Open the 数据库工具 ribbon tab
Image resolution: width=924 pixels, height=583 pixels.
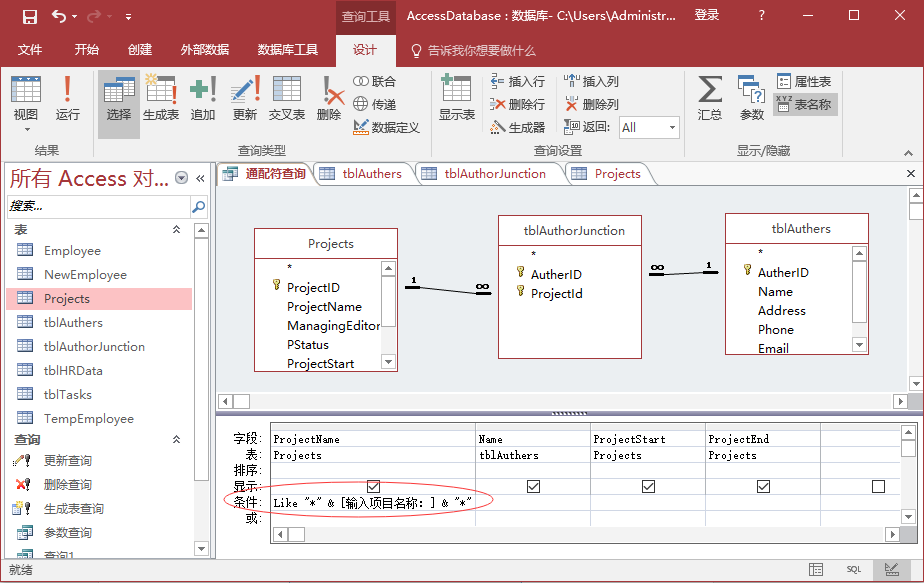coord(288,50)
